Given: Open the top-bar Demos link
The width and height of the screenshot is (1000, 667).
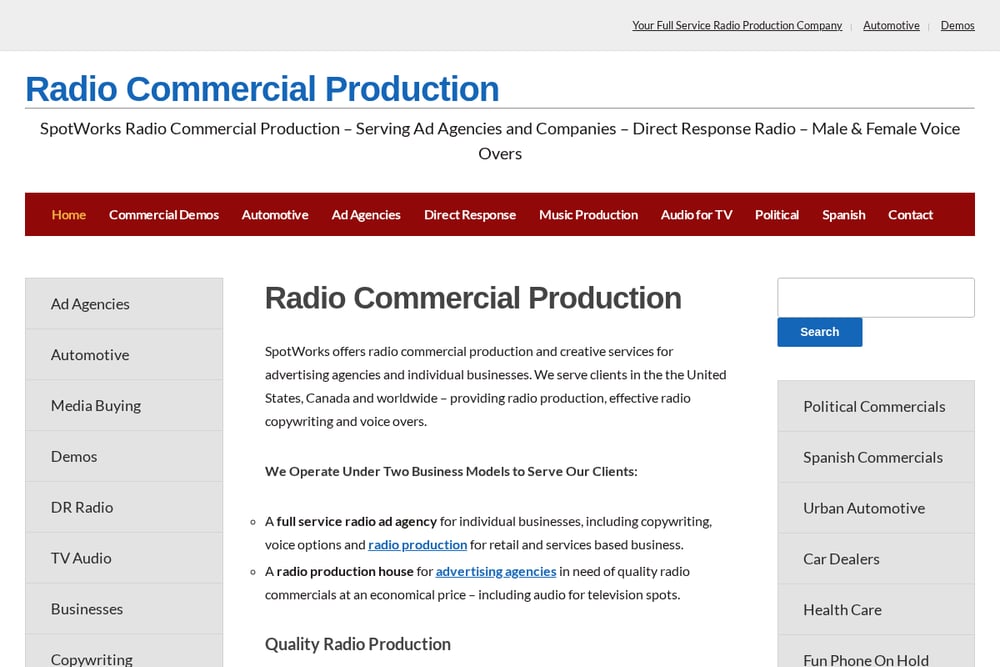Looking at the screenshot, I should (957, 26).
